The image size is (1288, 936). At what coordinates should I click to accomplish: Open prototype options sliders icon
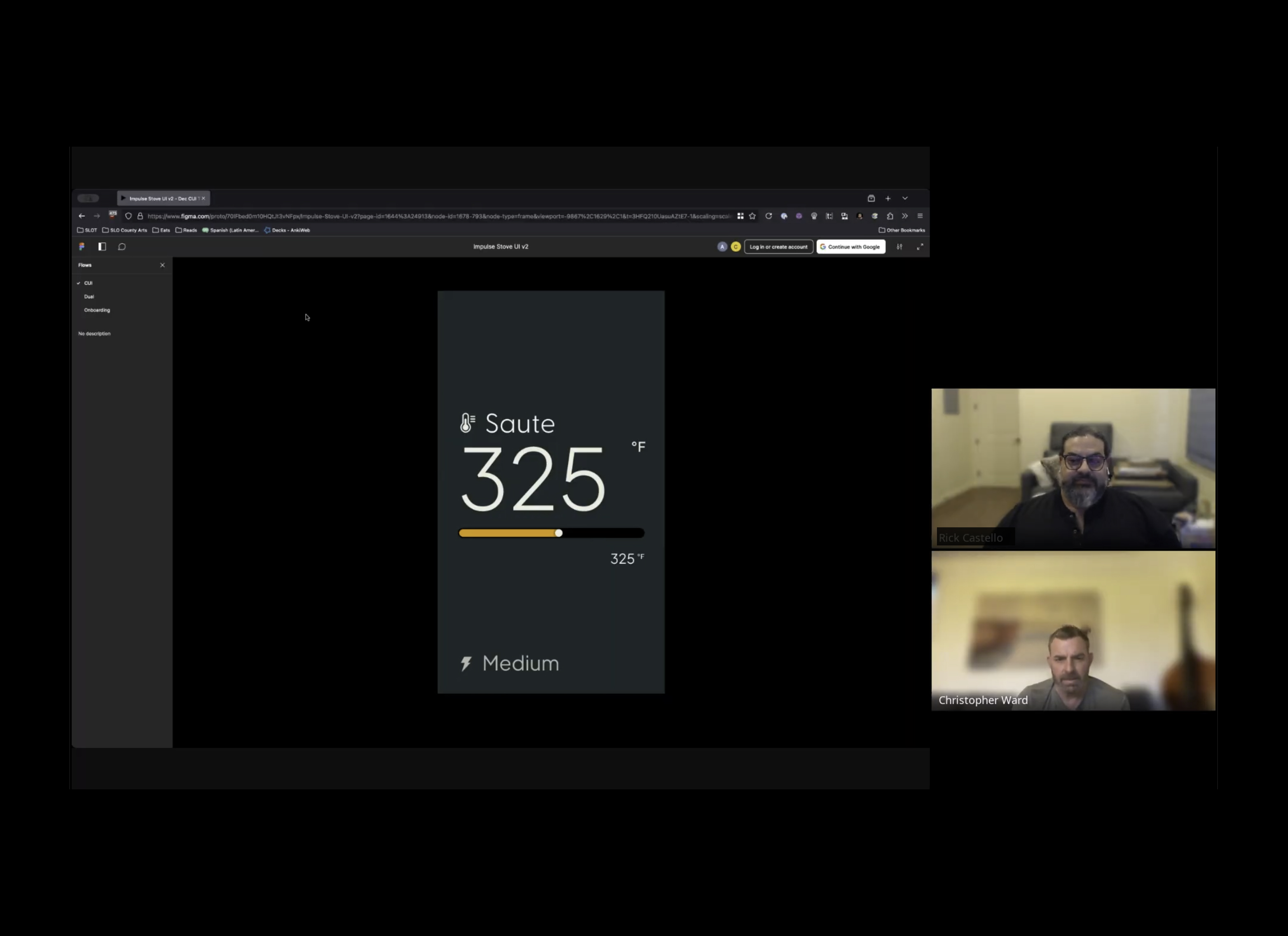pos(899,246)
